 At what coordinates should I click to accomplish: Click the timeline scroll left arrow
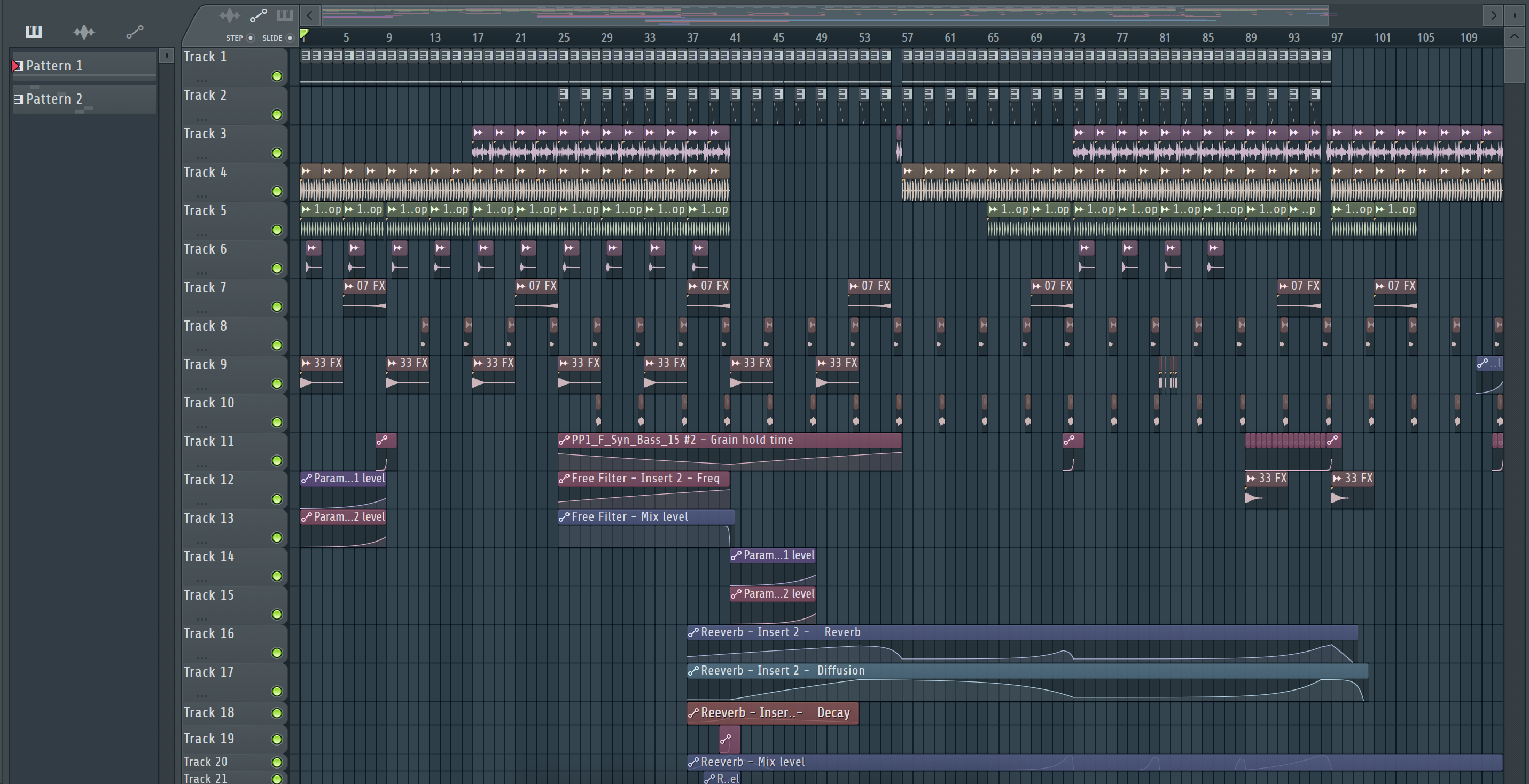click(x=310, y=15)
